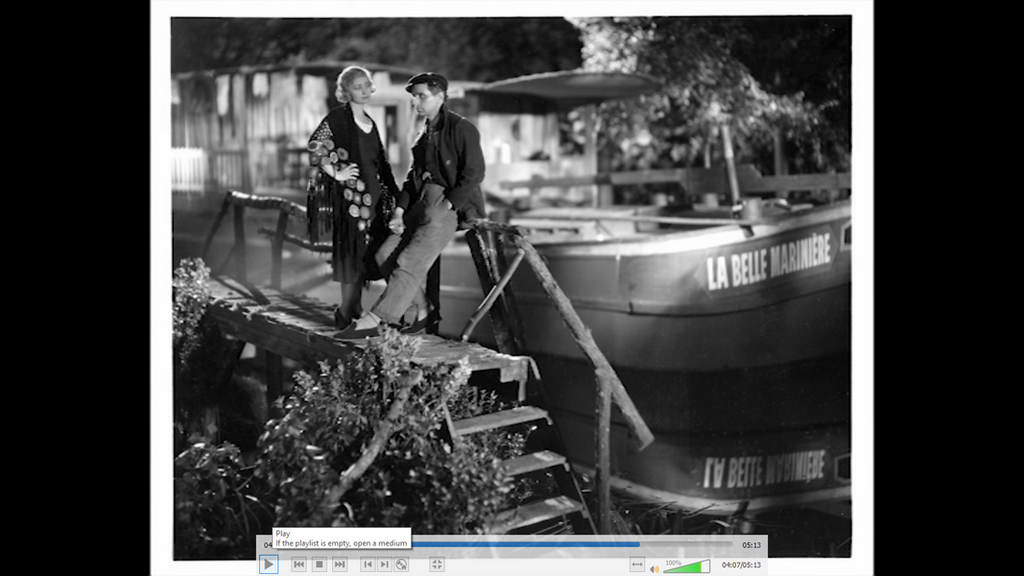Jump to previous media with the rewind-skip button

click(x=298, y=565)
